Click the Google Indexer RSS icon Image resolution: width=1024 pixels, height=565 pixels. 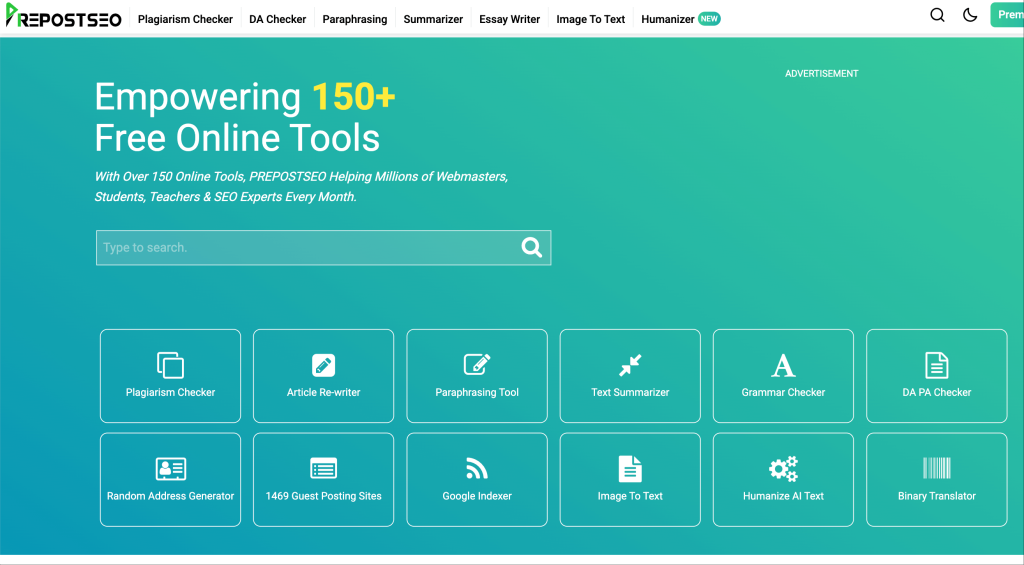pos(477,468)
